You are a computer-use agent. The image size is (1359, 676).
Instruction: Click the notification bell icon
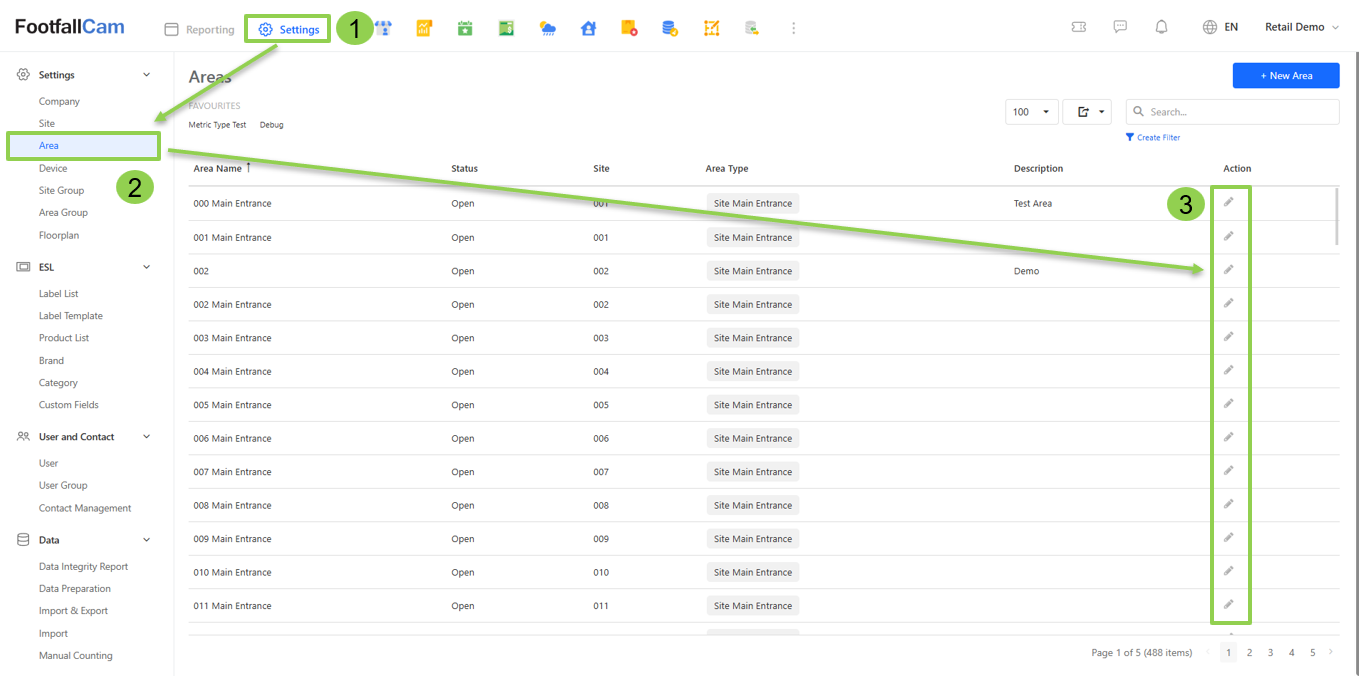tap(1161, 27)
